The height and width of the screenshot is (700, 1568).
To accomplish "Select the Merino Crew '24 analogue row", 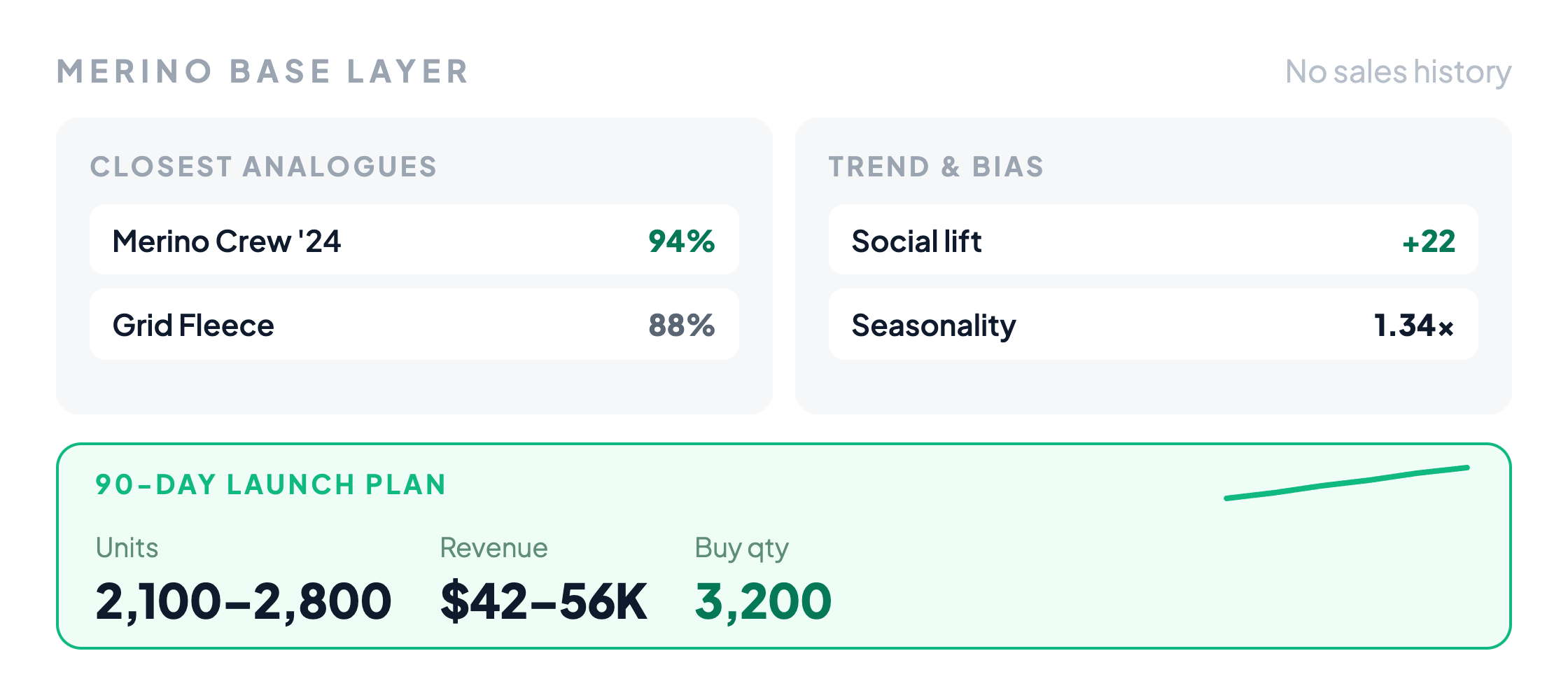I will [x=414, y=240].
